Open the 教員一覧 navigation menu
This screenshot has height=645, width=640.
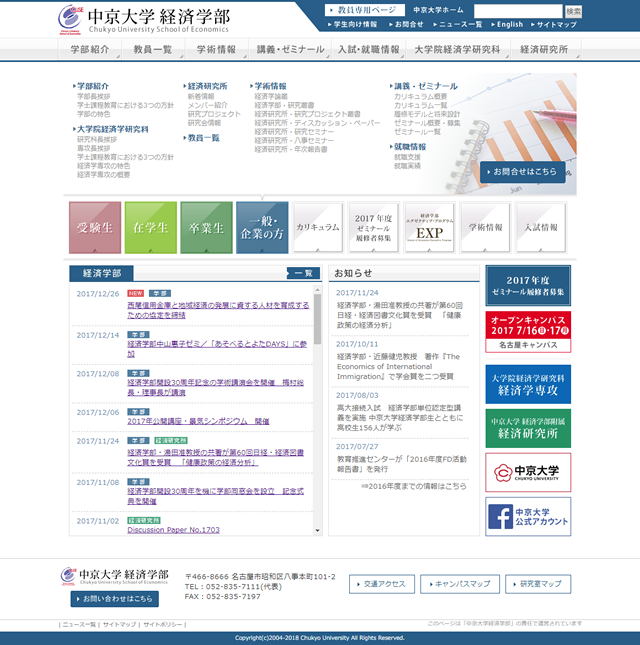[x=153, y=49]
